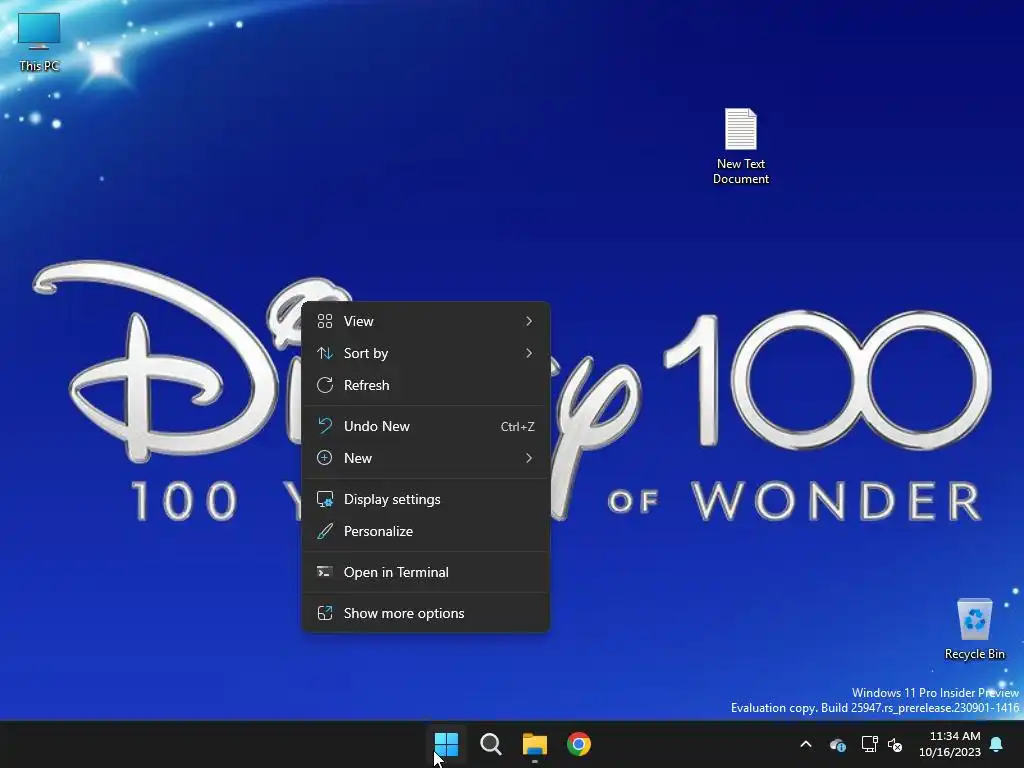Click the date 10/16/2023 in taskbar

(950, 752)
